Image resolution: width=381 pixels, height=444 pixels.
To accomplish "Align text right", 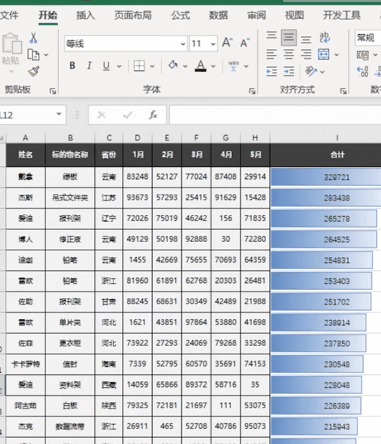I will (306, 54).
